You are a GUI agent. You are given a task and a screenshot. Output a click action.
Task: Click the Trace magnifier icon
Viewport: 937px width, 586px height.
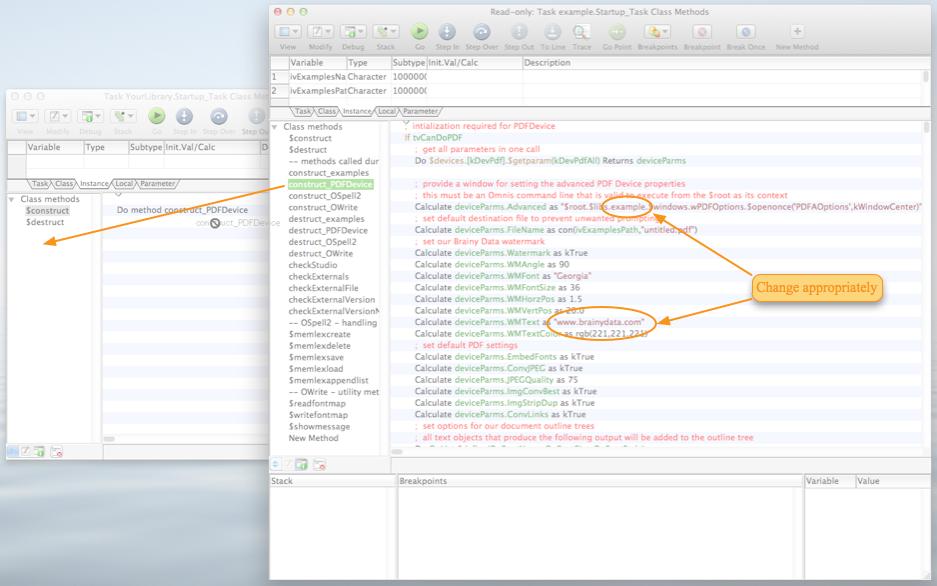581,32
